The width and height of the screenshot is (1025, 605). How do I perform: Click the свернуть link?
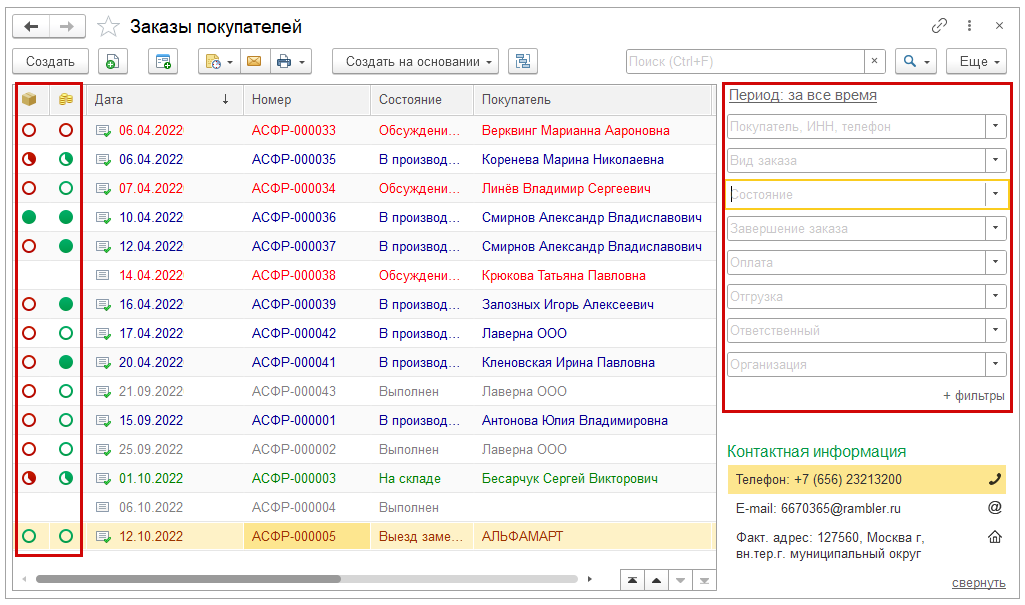[x=979, y=583]
